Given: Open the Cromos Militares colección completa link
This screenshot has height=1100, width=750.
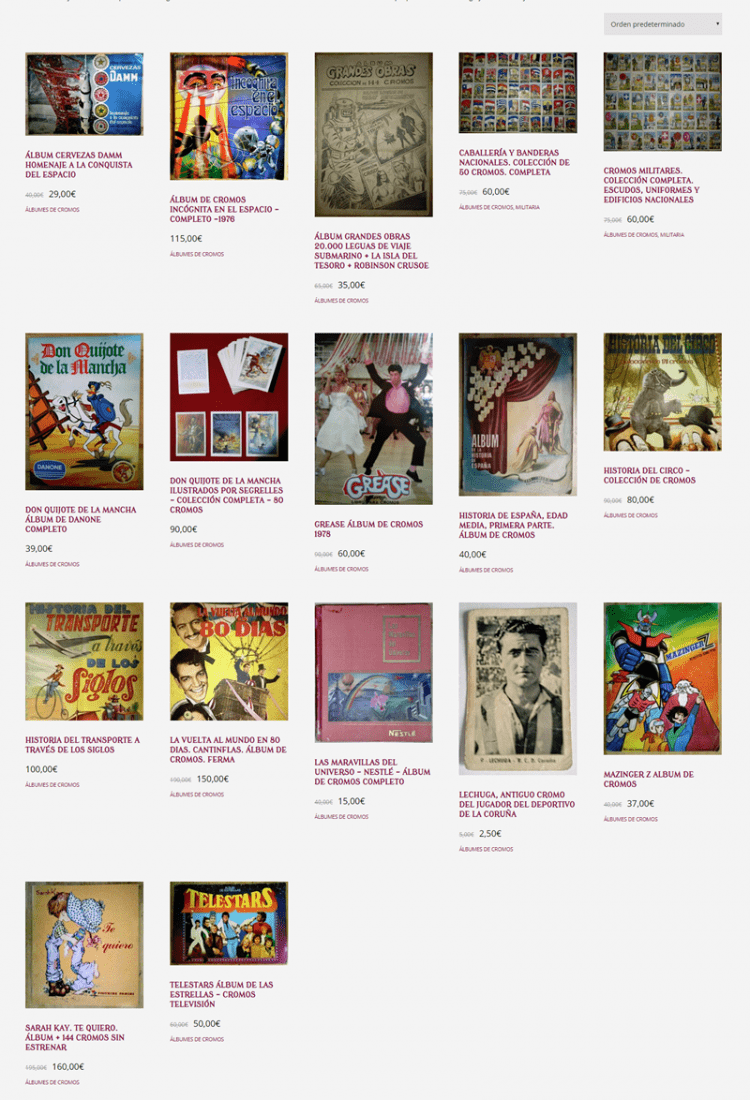Looking at the screenshot, I should click(651, 185).
